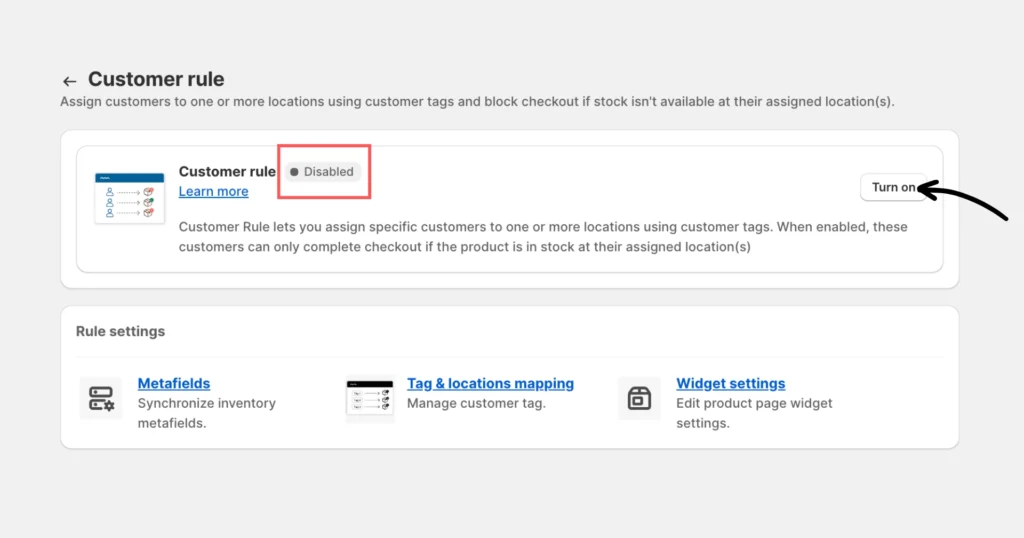Turn on the Customer rule
This screenshot has width=1024, height=538.
pyautogui.click(x=892, y=187)
